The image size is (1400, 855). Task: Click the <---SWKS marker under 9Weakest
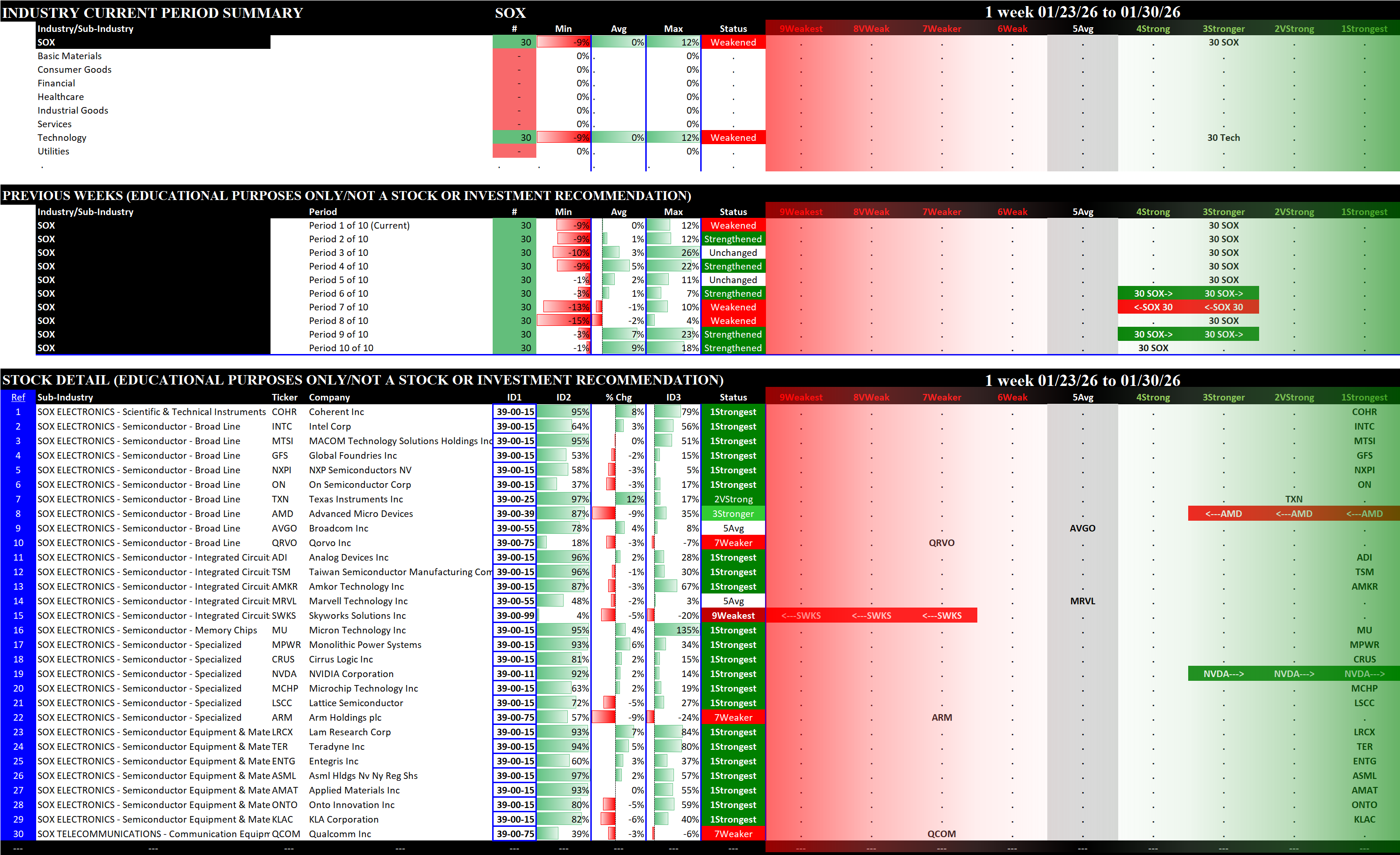[x=801, y=616]
